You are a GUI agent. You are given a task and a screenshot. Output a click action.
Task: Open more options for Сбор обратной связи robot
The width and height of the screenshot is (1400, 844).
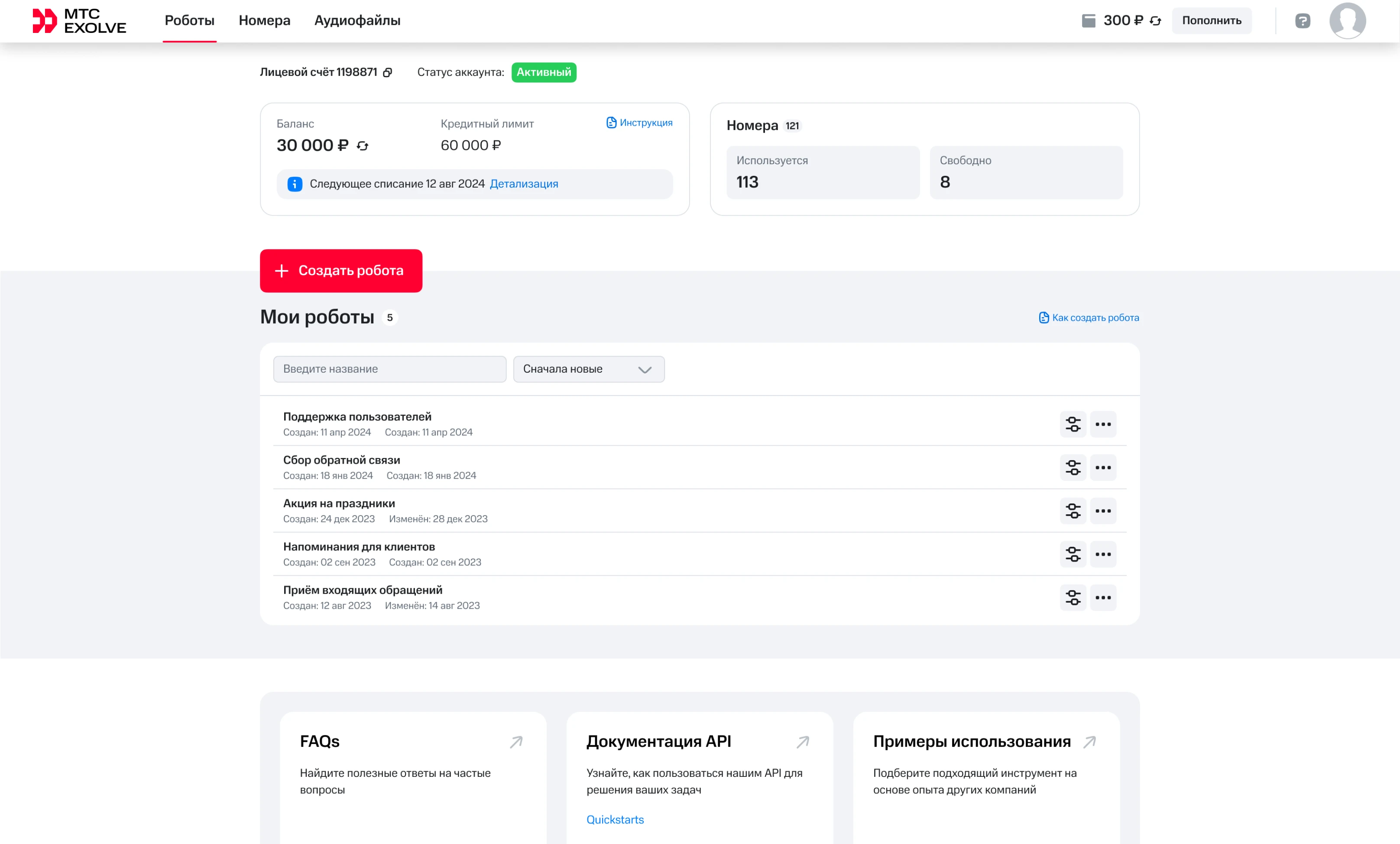click(1104, 467)
